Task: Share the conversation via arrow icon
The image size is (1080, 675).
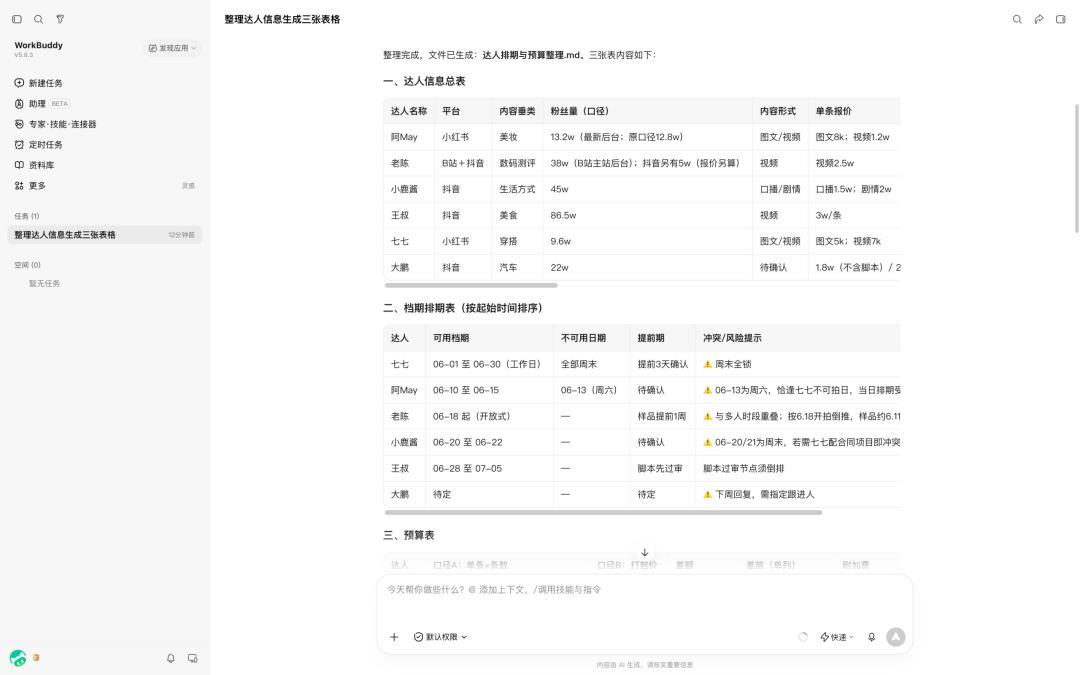Action: click(x=1039, y=19)
